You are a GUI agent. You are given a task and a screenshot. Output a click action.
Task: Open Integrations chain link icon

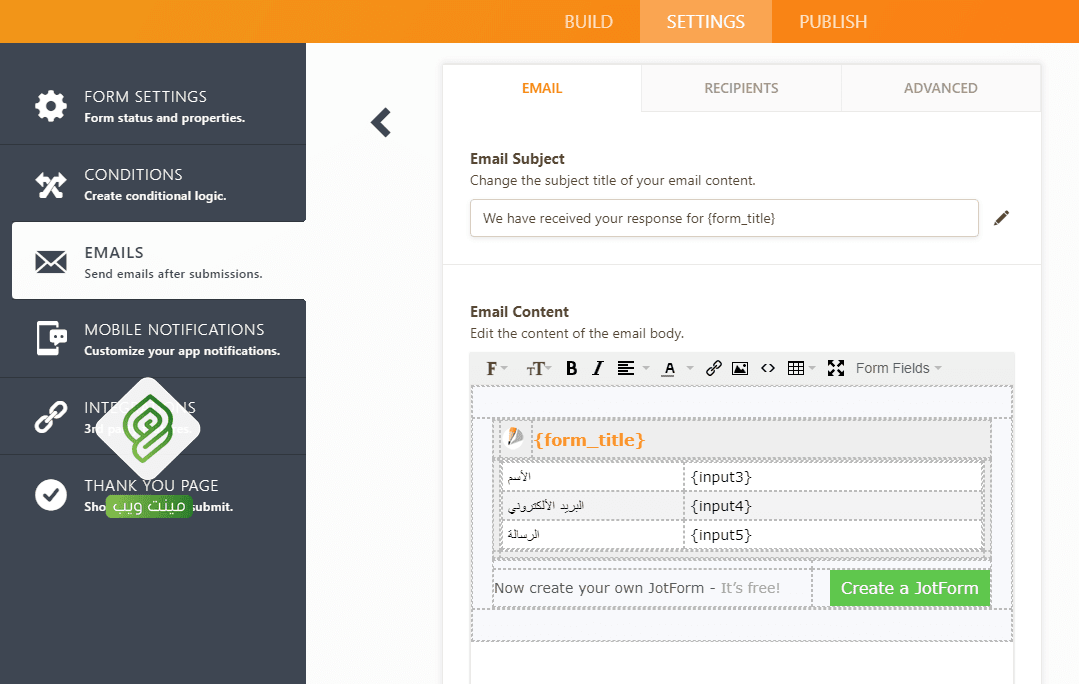51,417
